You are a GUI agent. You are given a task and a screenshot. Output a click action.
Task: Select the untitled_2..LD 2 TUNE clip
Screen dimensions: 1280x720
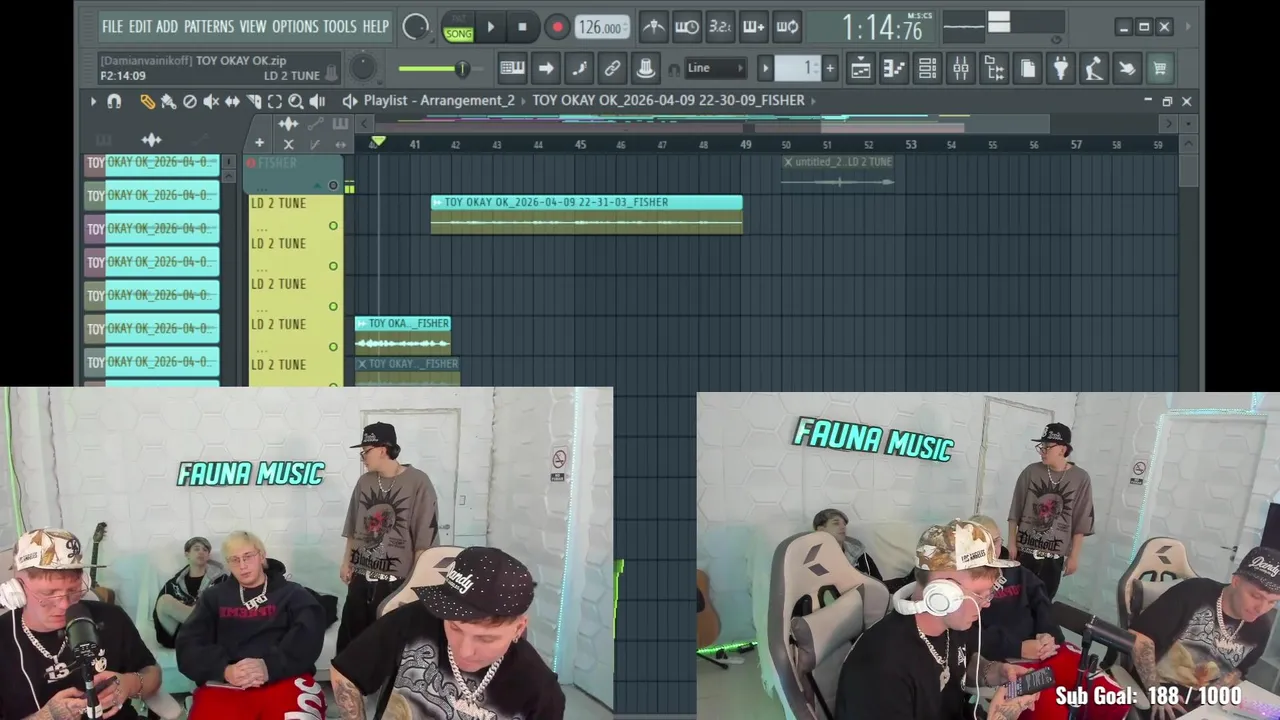[837, 172]
